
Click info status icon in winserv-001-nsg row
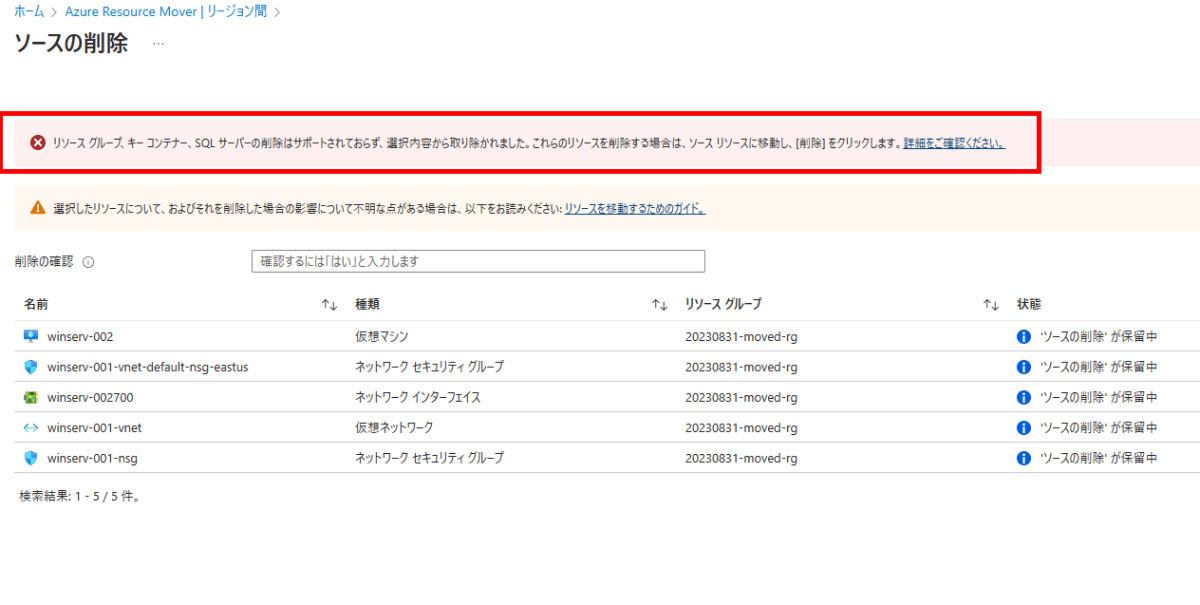(1023, 458)
